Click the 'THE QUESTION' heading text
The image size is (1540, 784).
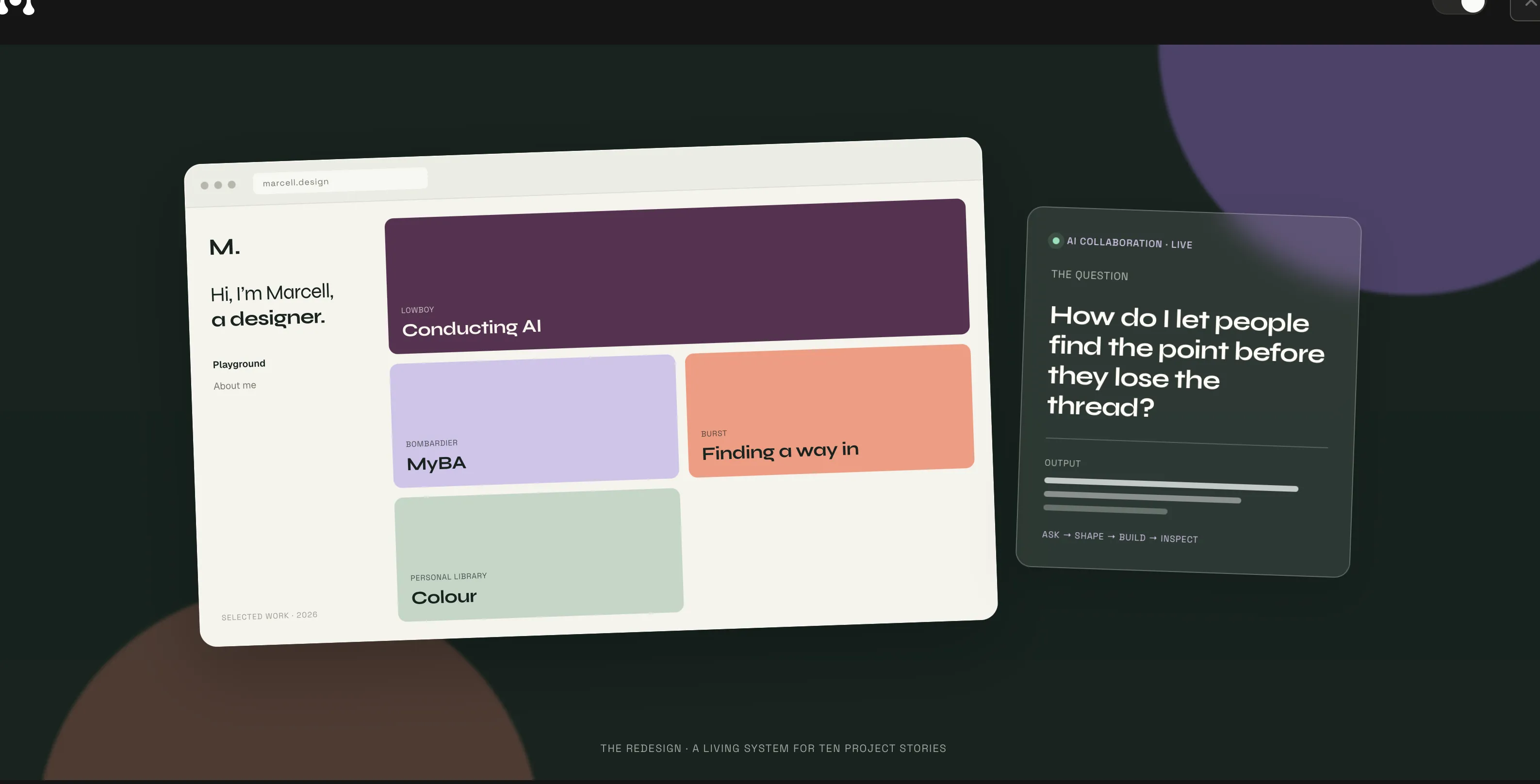[1090, 275]
